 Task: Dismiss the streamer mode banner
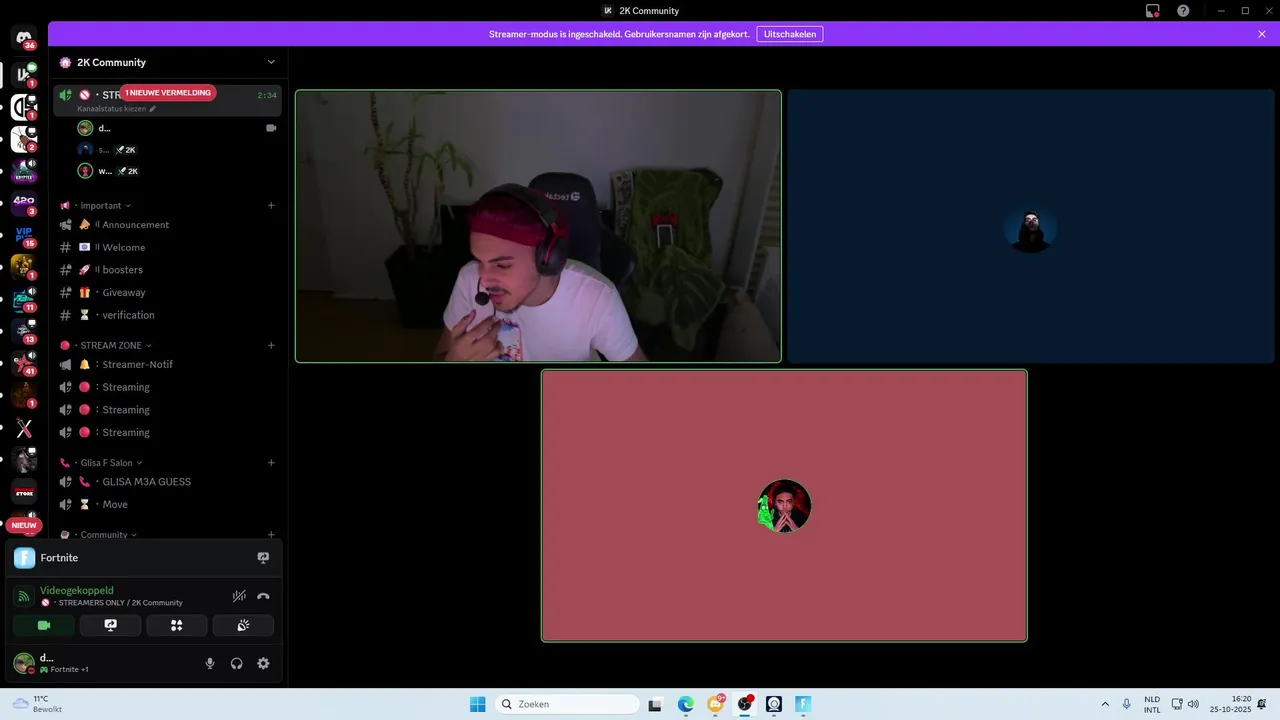(x=1262, y=34)
